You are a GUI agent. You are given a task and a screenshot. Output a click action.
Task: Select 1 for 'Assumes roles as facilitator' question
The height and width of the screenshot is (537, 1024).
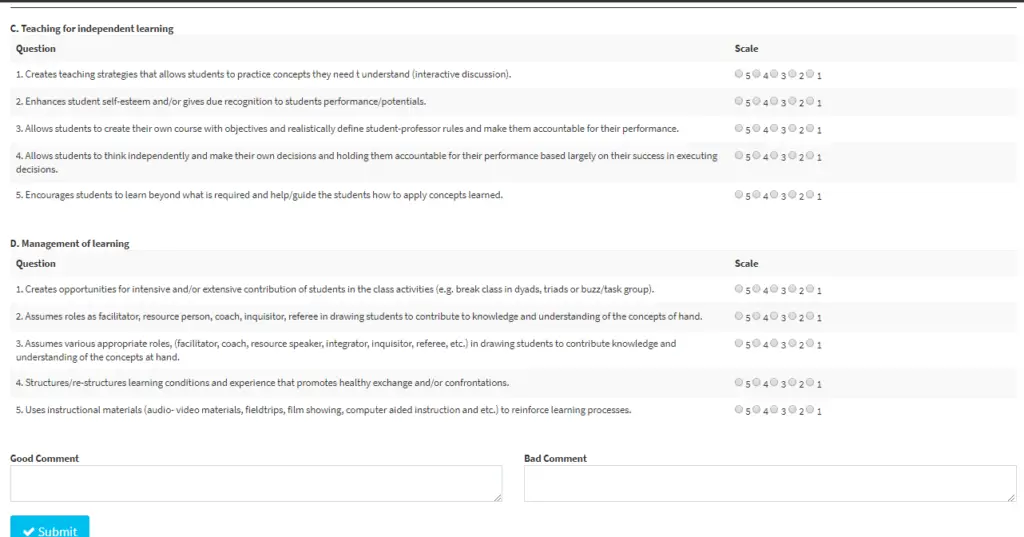point(810,316)
